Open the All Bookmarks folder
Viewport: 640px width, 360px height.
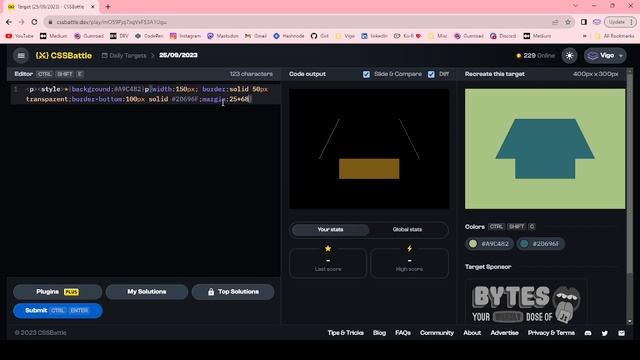[614, 36]
